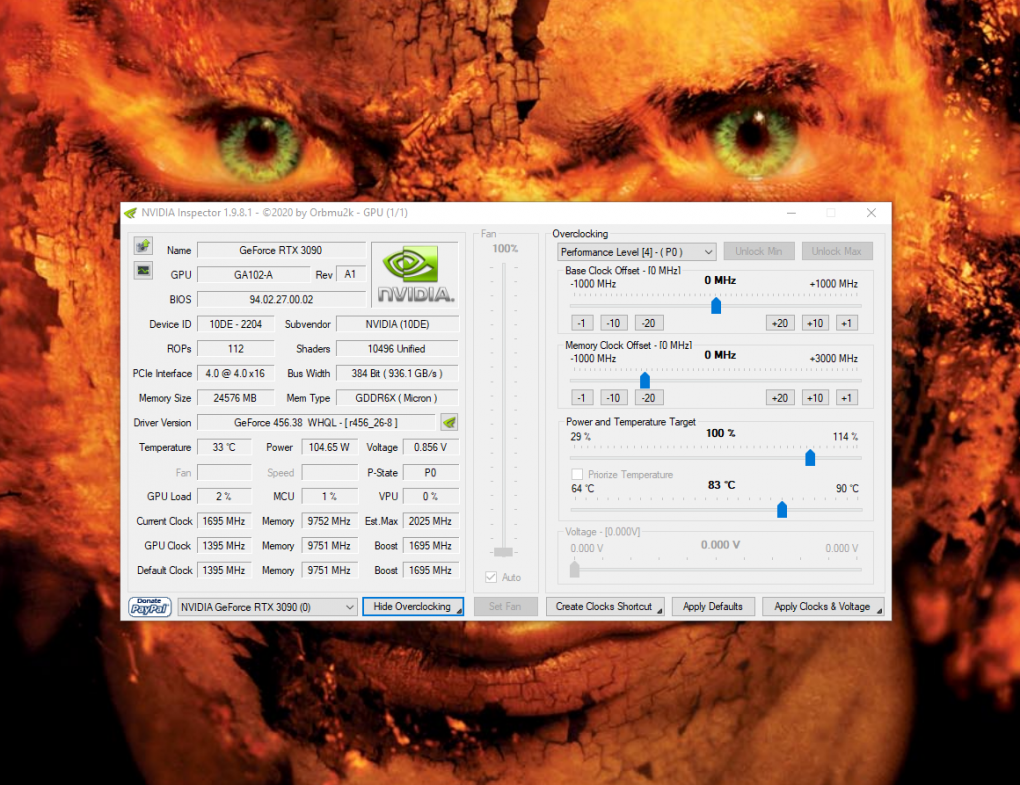This screenshot has width=1020, height=785.
Task: Click the vertical fan speed slider handle
Action: click(503, 552)
